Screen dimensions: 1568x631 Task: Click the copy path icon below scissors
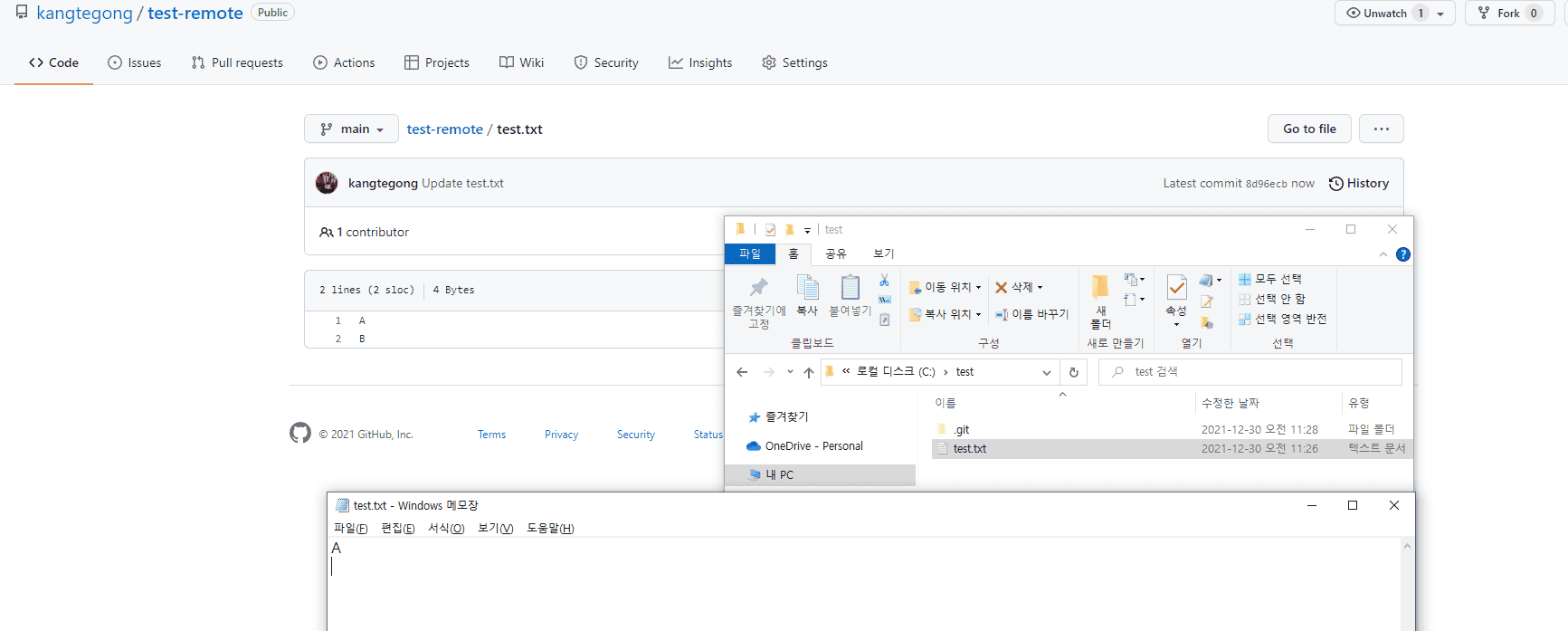tap(885, 300)
